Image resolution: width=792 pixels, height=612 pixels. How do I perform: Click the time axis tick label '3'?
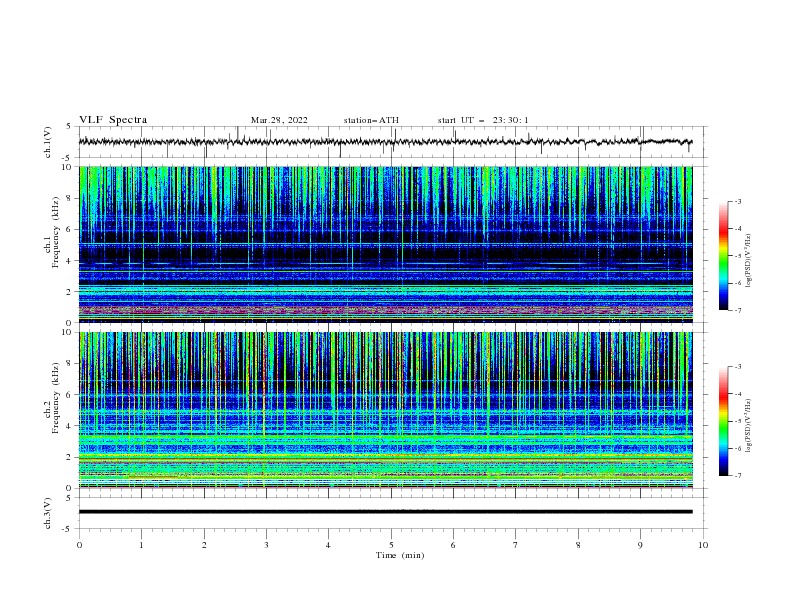pyautogui.click(x=266, y=545)
